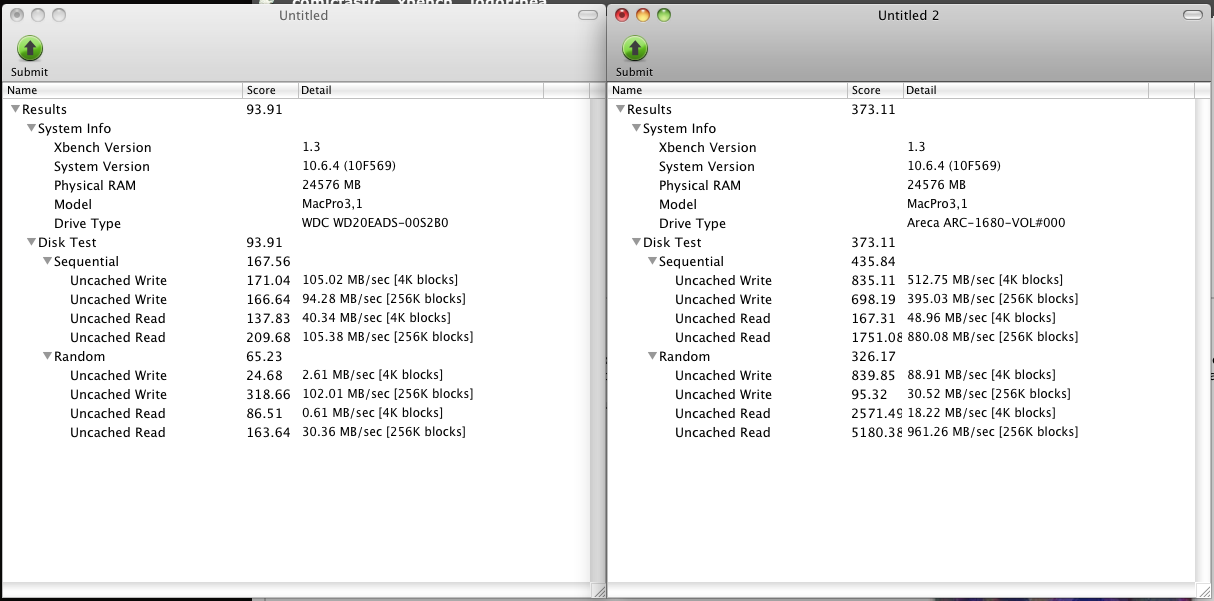1214x601 pixels.
Task: Click Score column header in Untitled 2 window
Action: click(x=875, y=90)
